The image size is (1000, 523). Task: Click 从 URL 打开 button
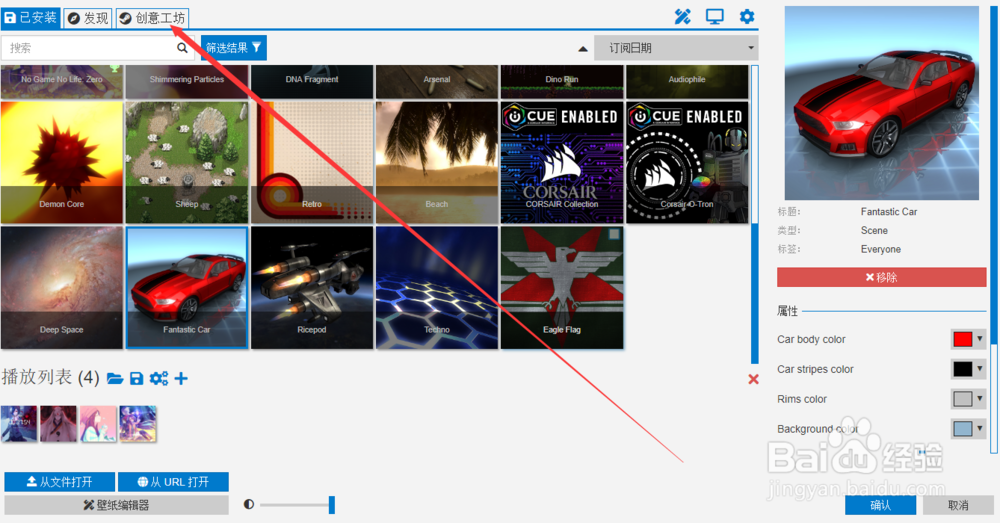pos(173,482)
